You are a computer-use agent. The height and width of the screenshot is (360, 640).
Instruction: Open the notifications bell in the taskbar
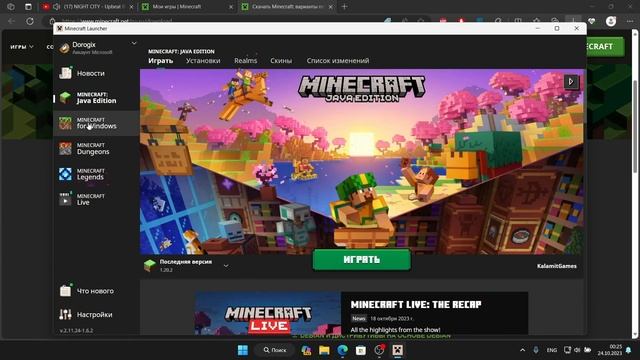click(x=629, y=350)
